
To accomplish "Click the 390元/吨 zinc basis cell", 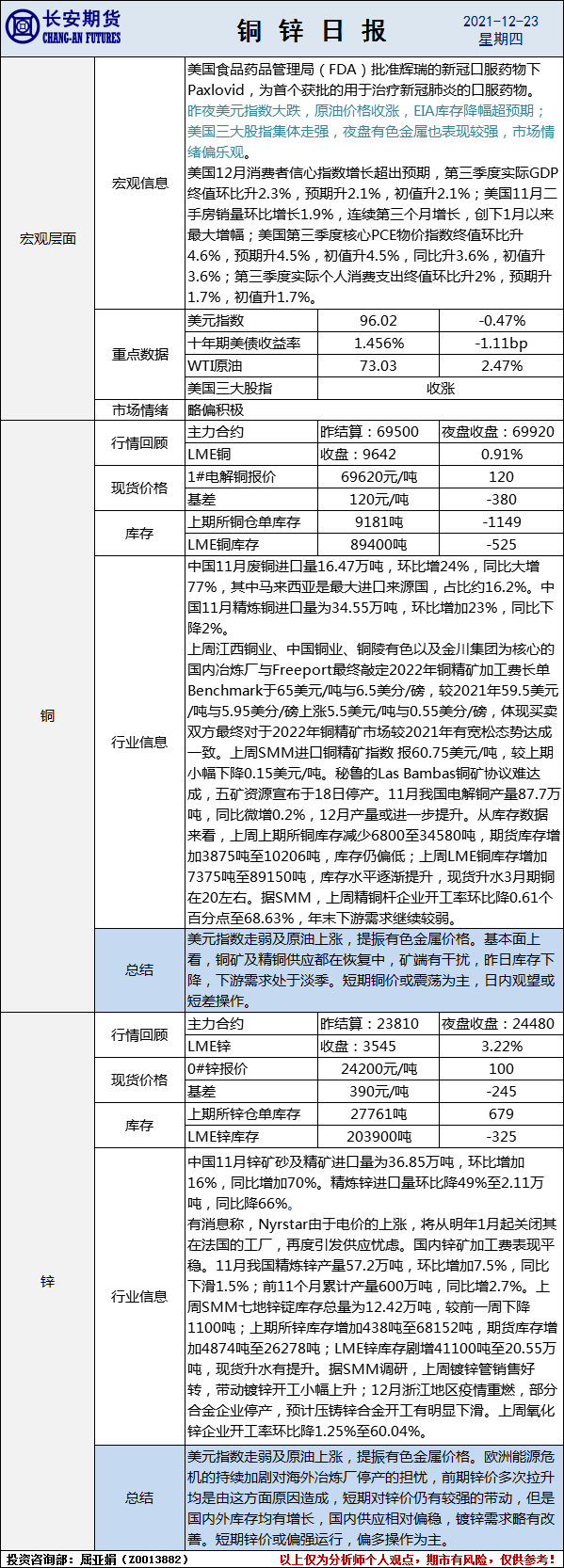I will point(379,1091).
